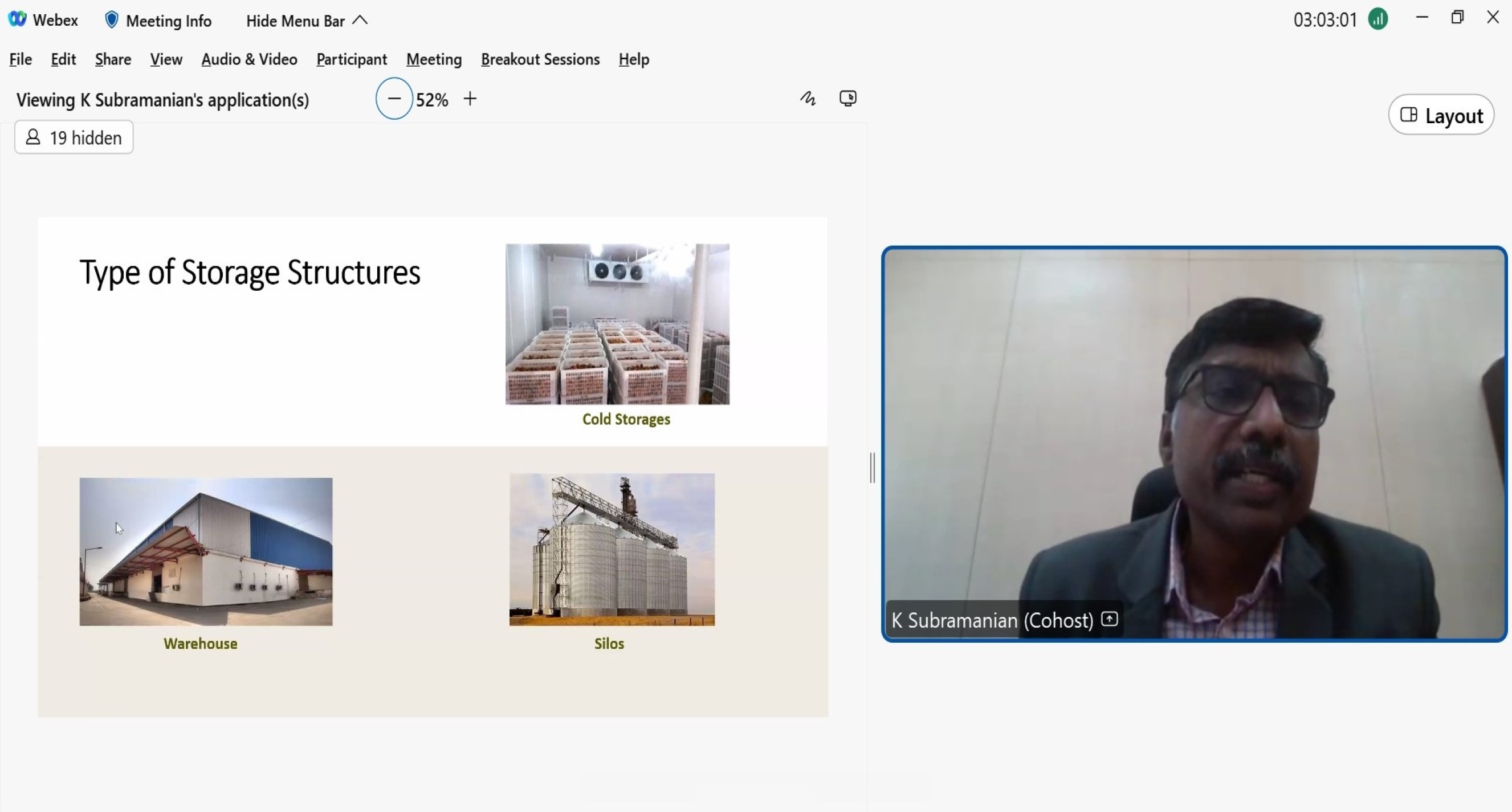Click the green signal strength indicator
1512x812 pixels.
[x=1377, y=19]
